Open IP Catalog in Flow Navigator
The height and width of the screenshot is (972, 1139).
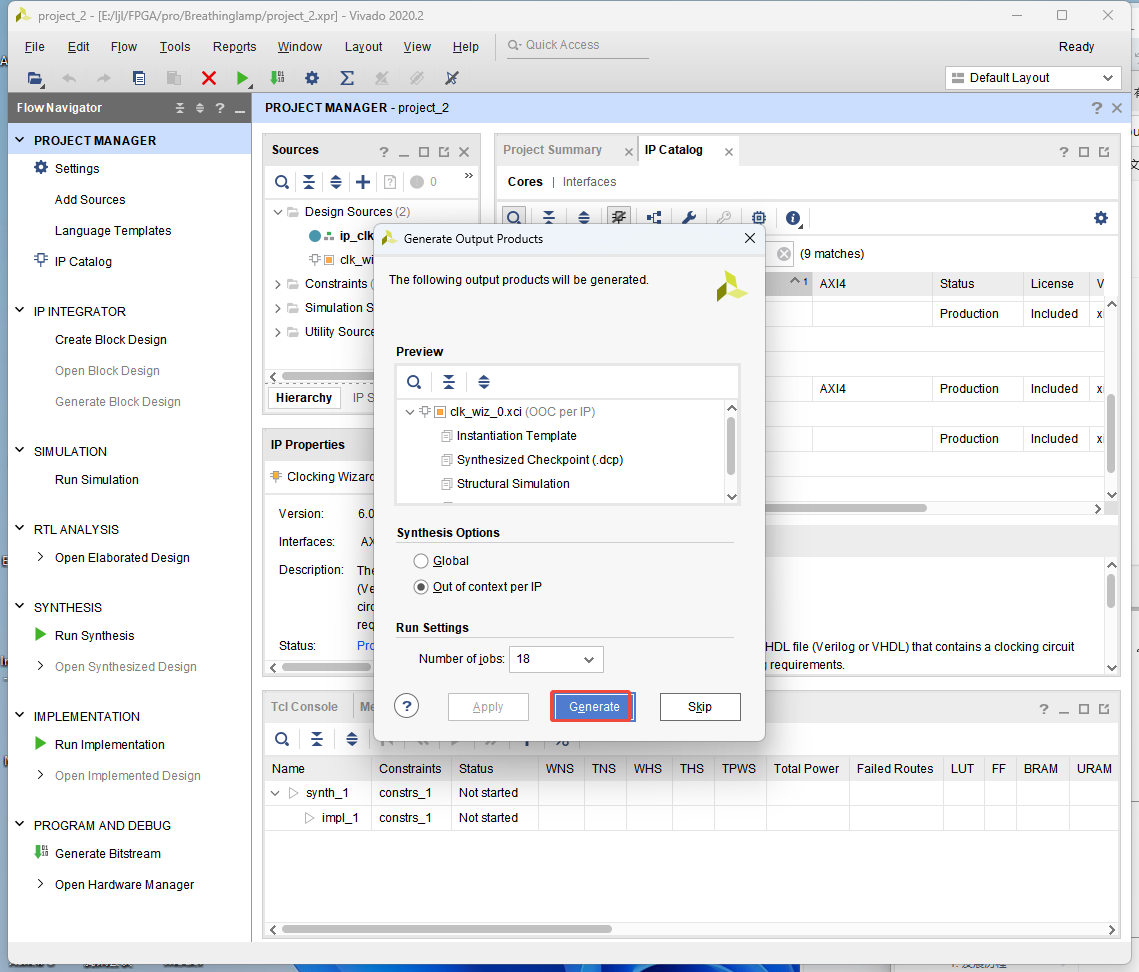[83, 262]
